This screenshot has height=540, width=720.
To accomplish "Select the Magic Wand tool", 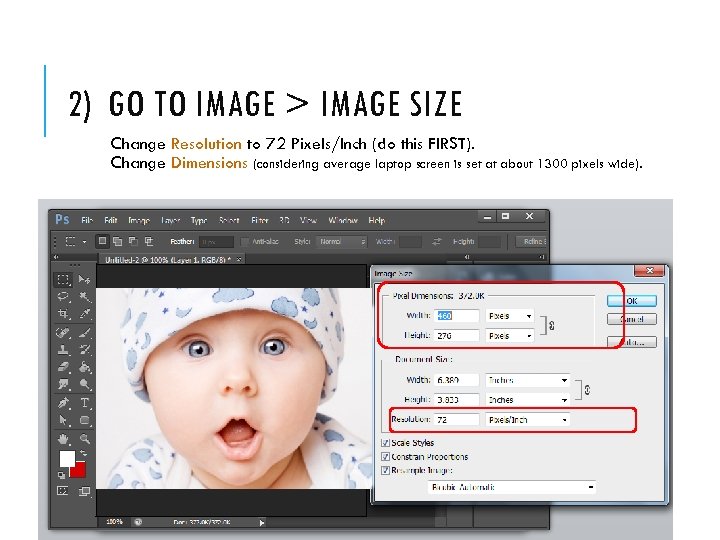I will [84, 297].
